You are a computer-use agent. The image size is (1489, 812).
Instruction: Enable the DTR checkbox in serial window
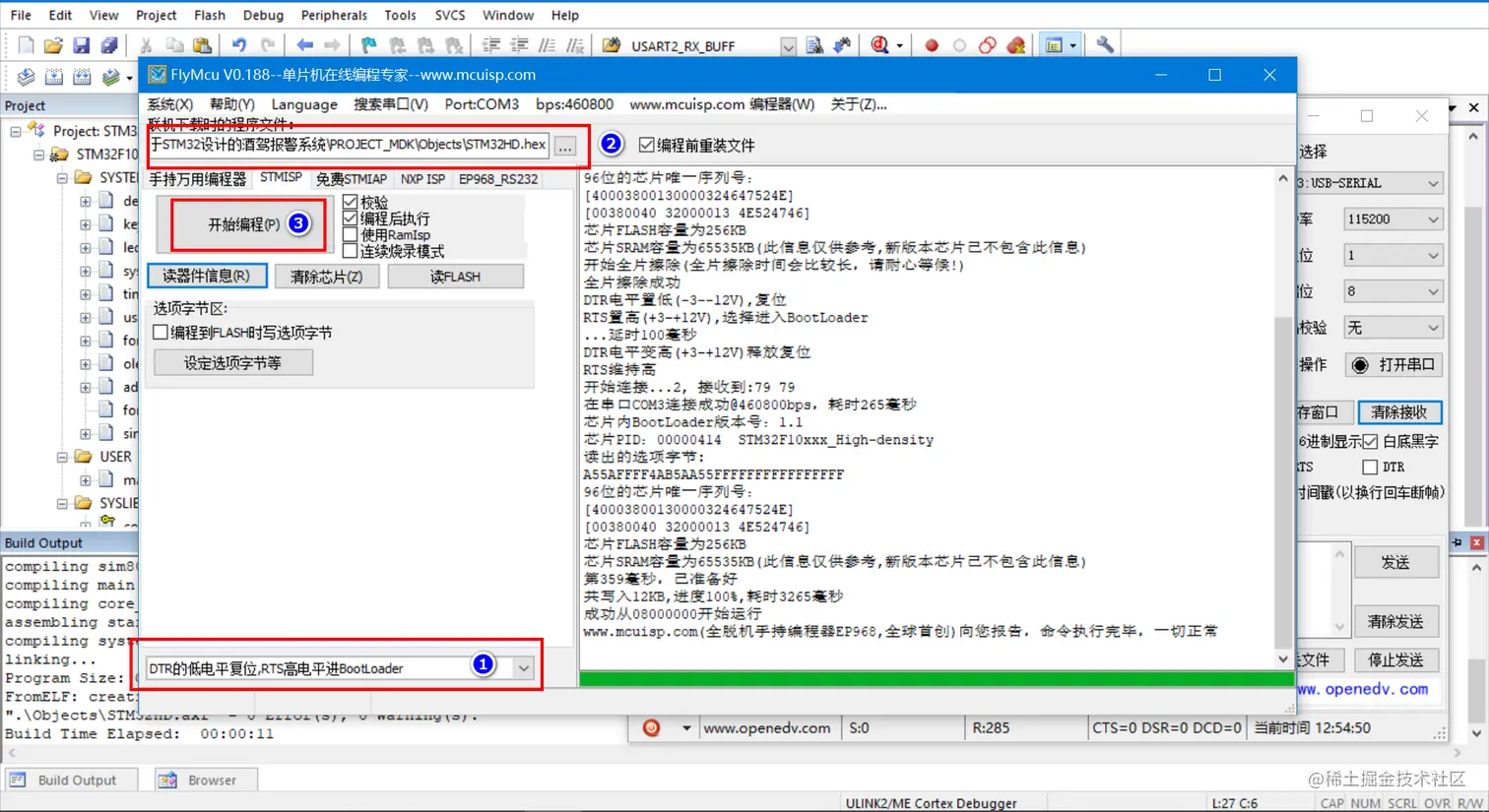coord(1370,467)
